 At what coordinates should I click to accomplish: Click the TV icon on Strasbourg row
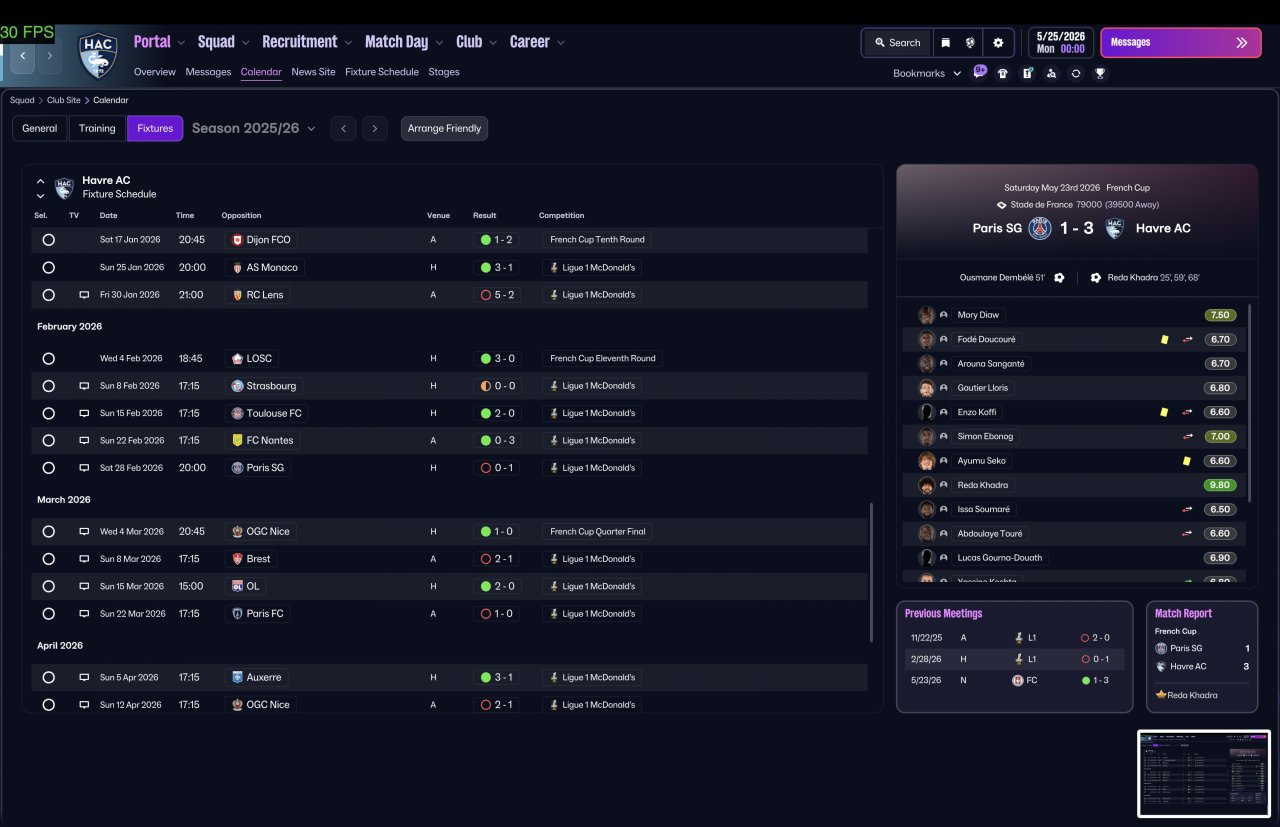pos(85,386)
